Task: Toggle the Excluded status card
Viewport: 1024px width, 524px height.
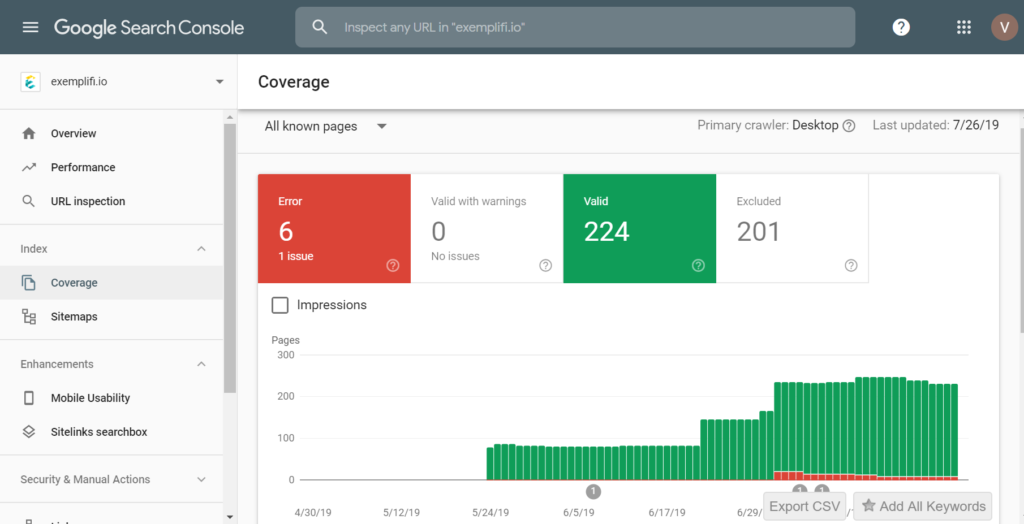Action: pos(792,229)
